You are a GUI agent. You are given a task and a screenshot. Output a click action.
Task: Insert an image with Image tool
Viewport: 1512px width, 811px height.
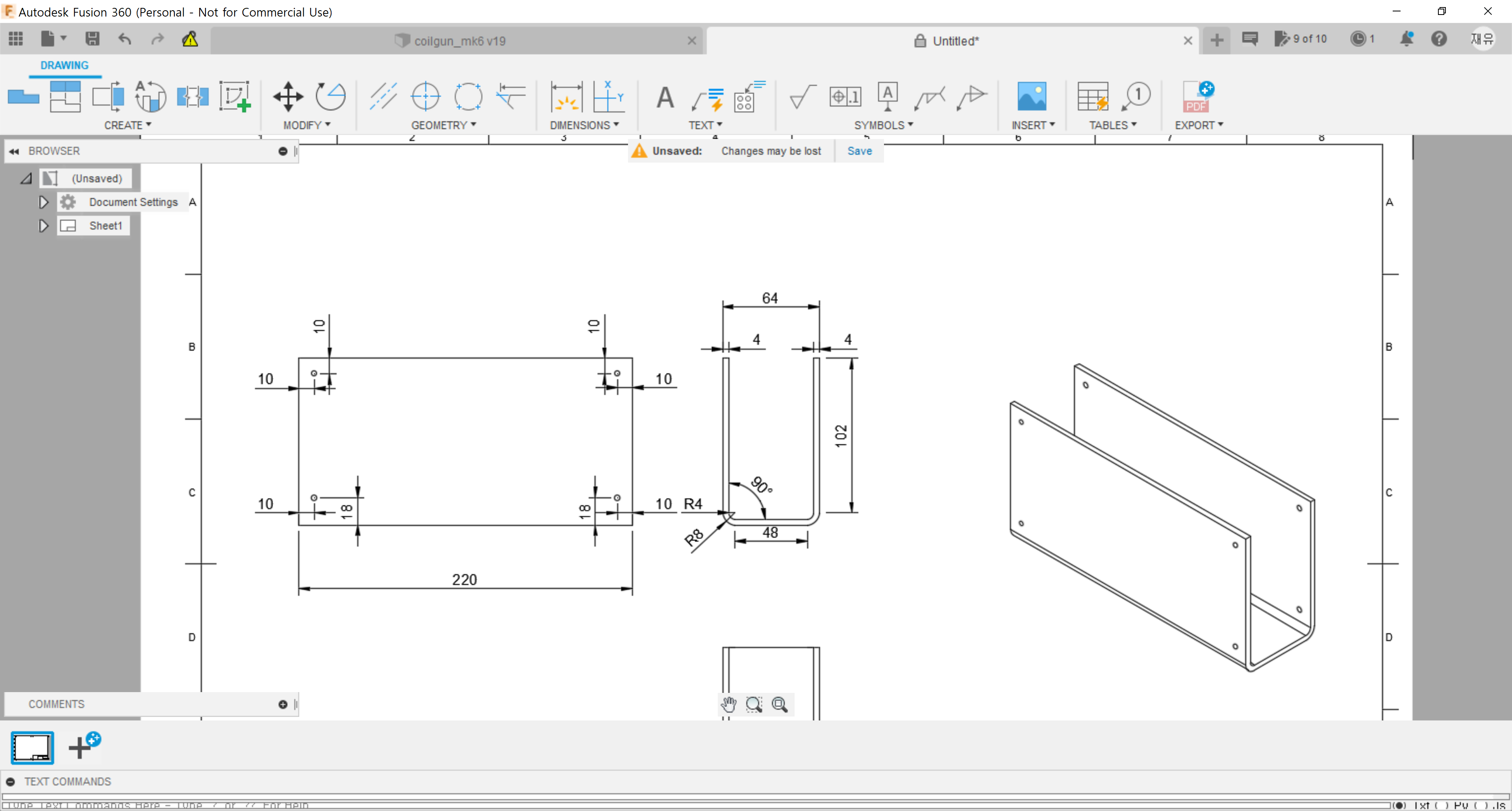coord(1031,96)
